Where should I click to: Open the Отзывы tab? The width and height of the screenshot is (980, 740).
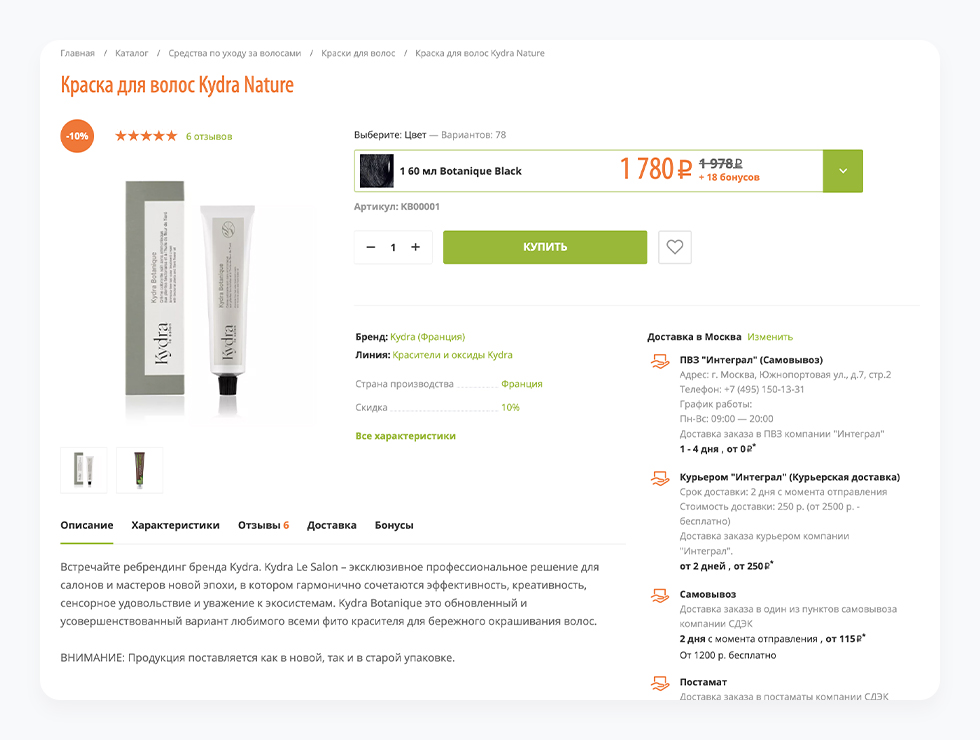coord(263,525)
